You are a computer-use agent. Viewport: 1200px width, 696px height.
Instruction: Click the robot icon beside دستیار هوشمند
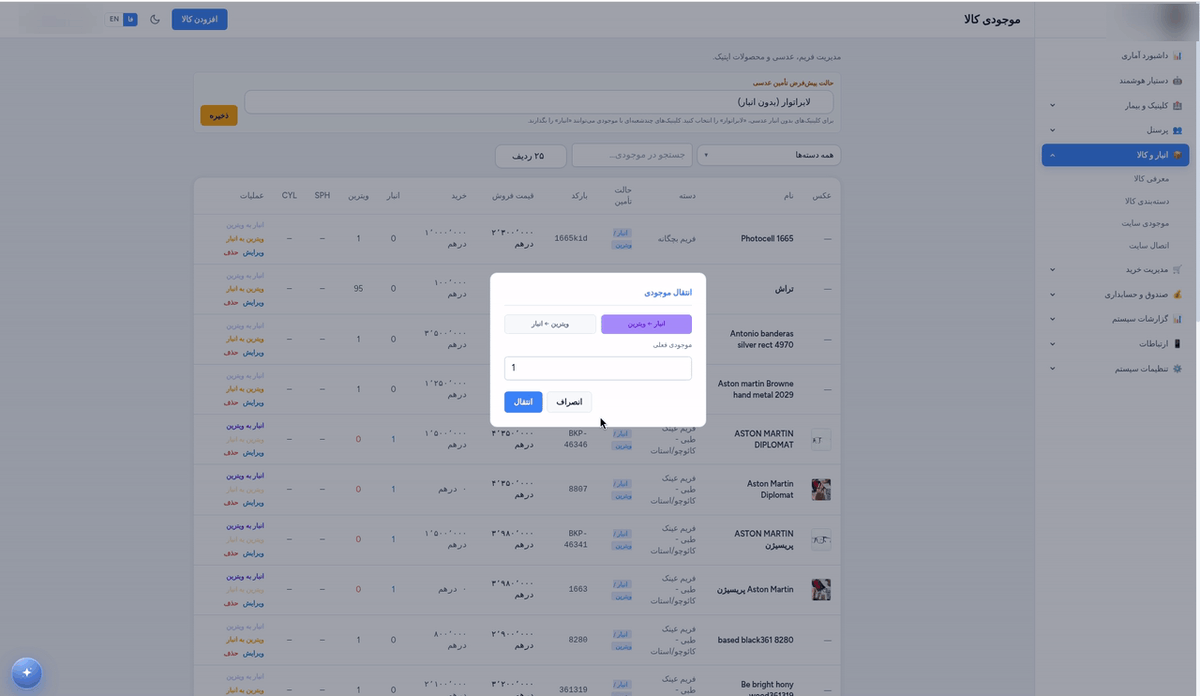pyautogui.click(x=1177, y=80)
